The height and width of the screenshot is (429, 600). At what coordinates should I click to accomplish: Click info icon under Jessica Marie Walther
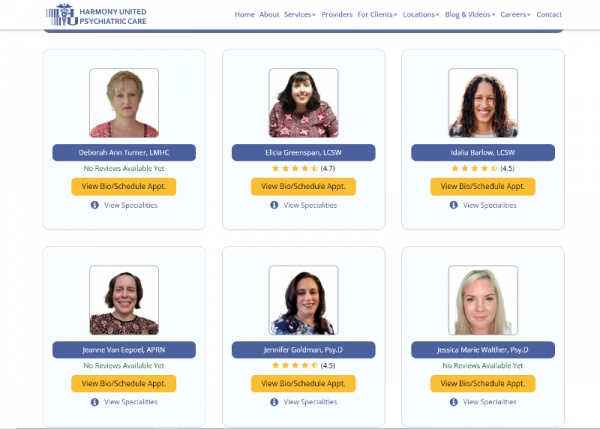pos(453,402)
